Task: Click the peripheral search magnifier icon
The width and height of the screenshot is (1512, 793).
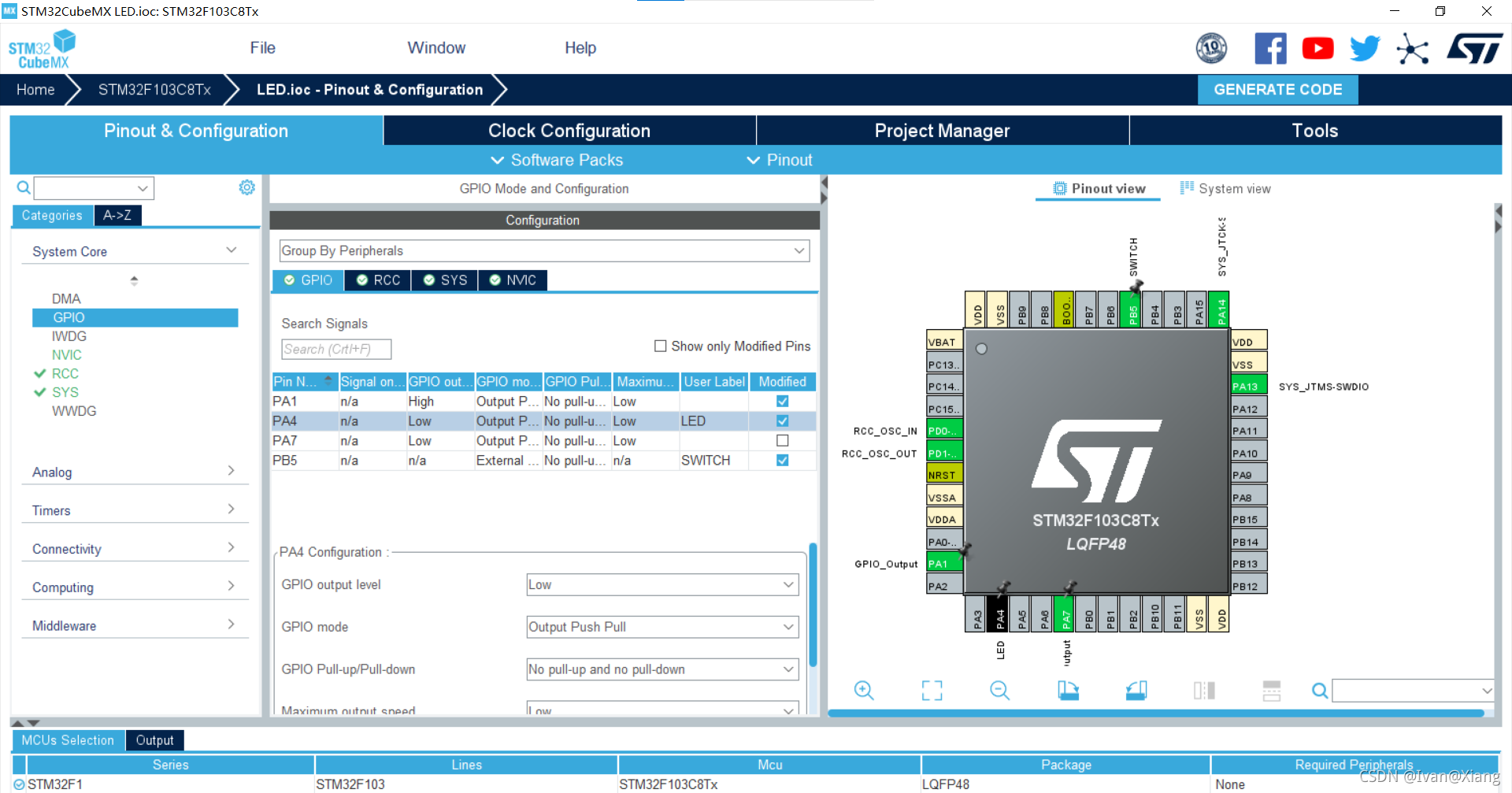Action: coord(24,187)
